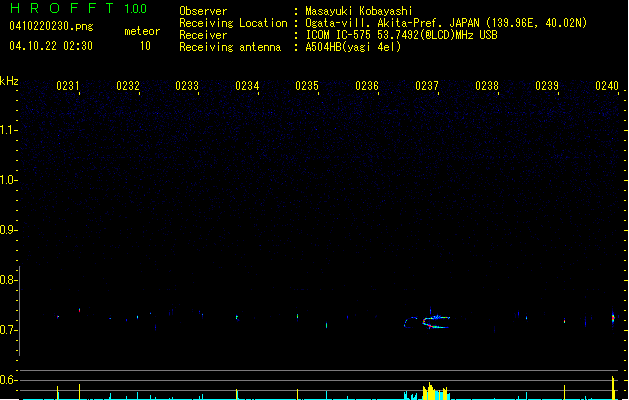Click the HROFFT 1.0.0 title text
The width and height of the screenshot is (629, 400).
[79, 8]
